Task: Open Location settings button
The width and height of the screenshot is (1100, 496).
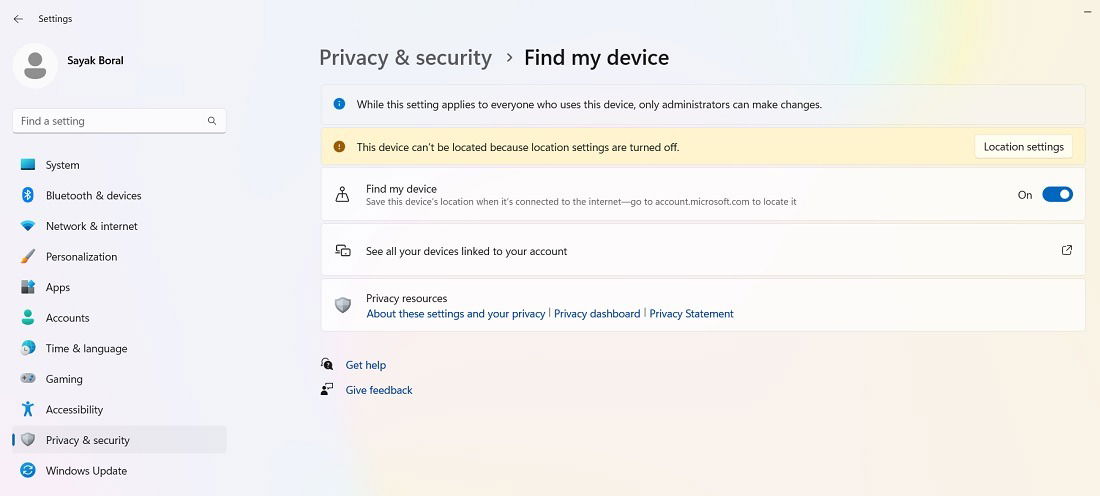Action: [1024, 147]
